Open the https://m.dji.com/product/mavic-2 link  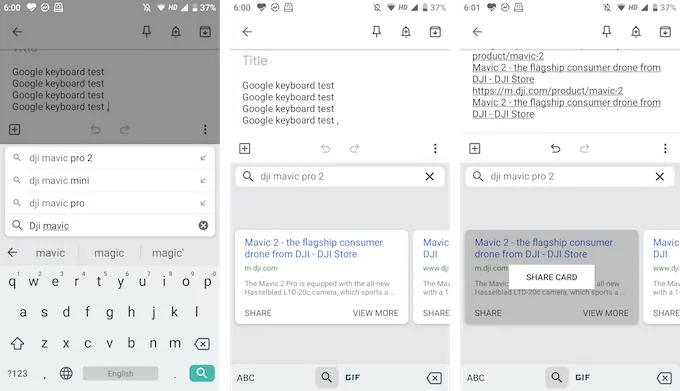pyautogui.click(x=547, y=91)
